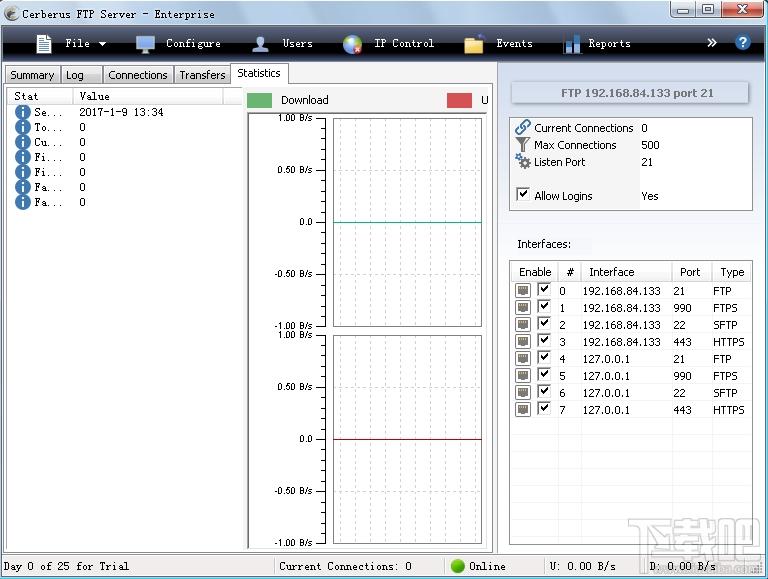Uncheck interface 6 localhost SFTP checkbox
Viewport: 768px width, 579px height.
tap(544, 391)
